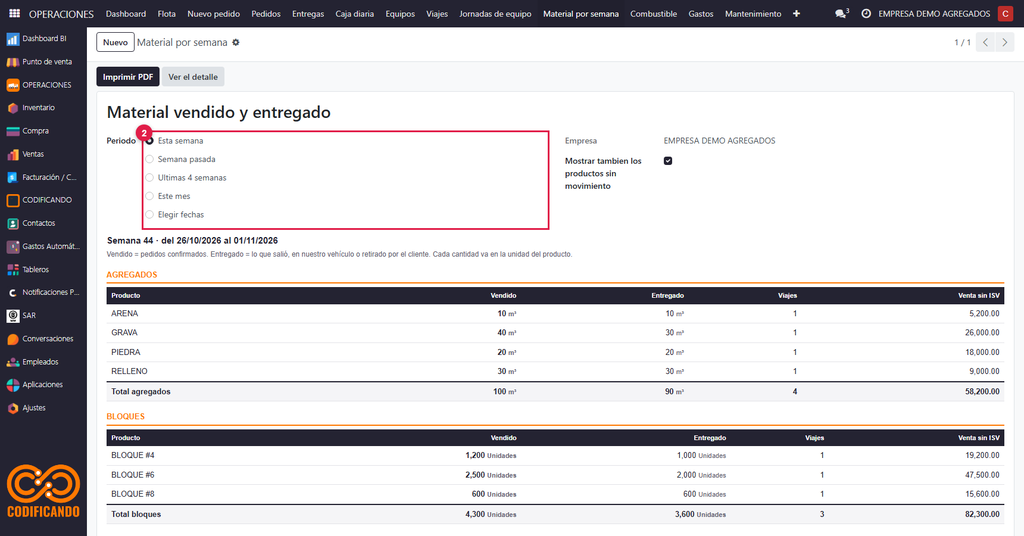Screen dimensions: 1024x536
Task: Open Inventario app
Action: point(43,108)
